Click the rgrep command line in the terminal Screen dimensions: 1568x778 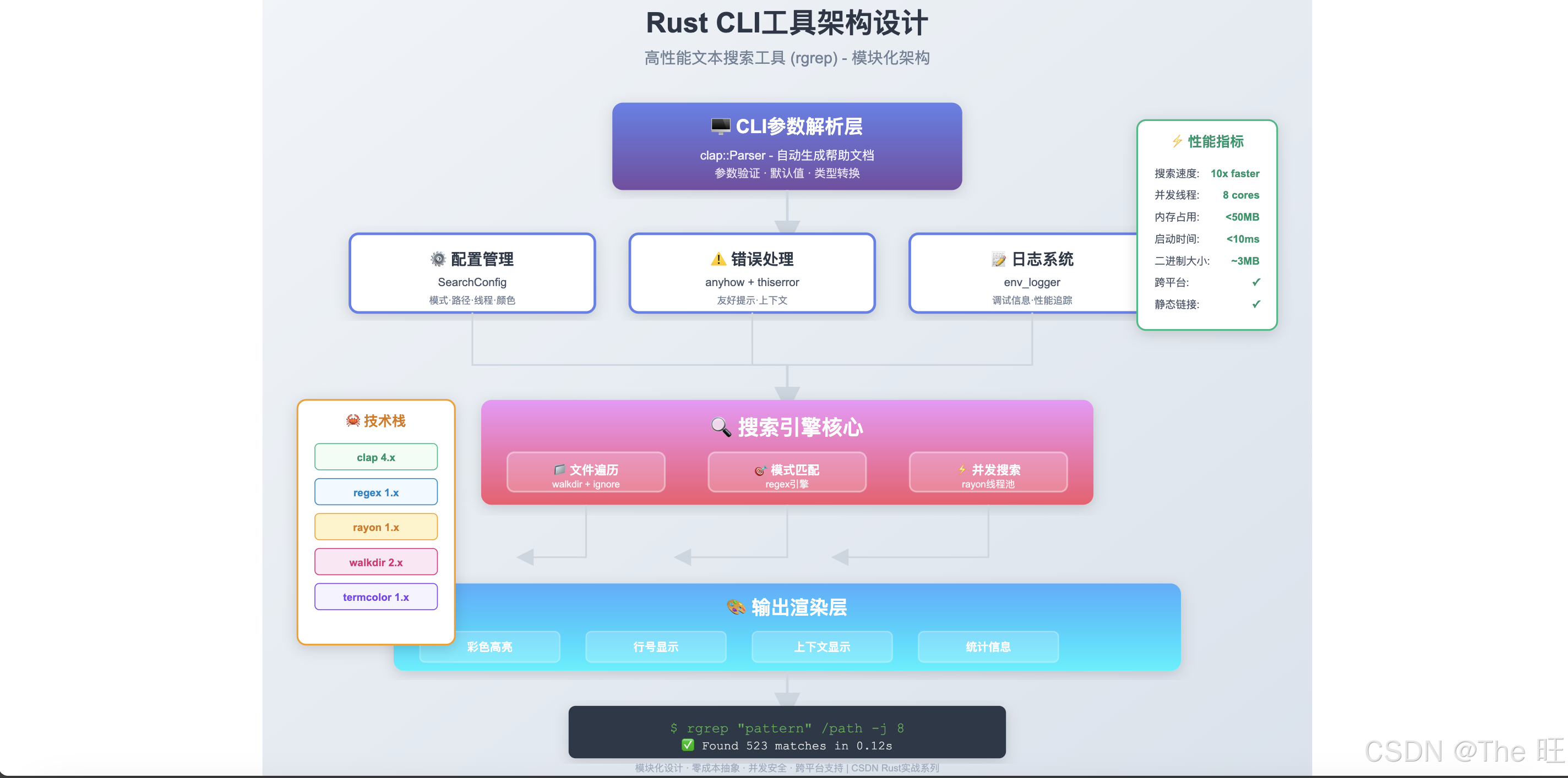[x=787, y=728]
